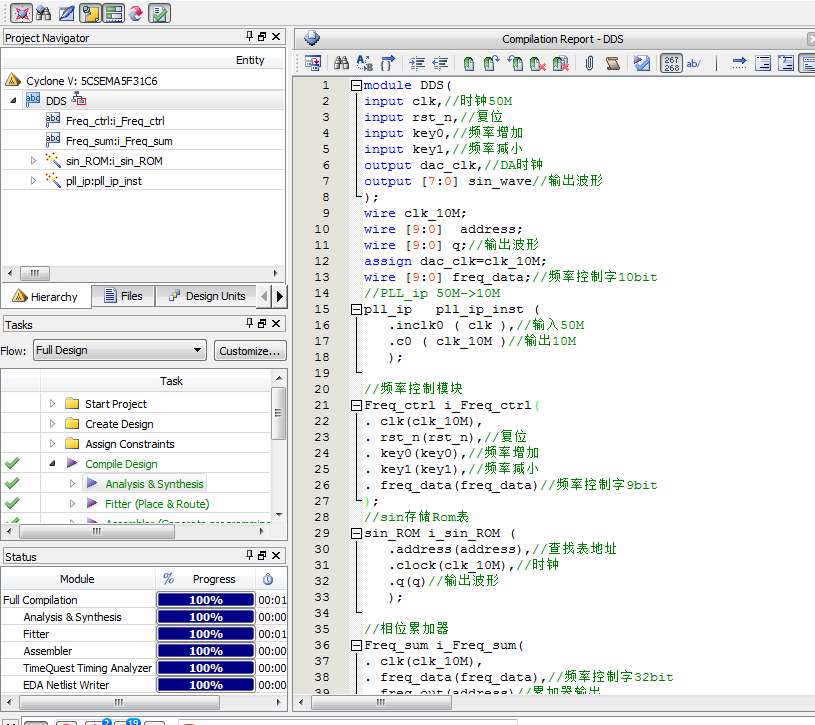
Task: Click the Find and Replace icon
Action: click(x=364, y=63)
